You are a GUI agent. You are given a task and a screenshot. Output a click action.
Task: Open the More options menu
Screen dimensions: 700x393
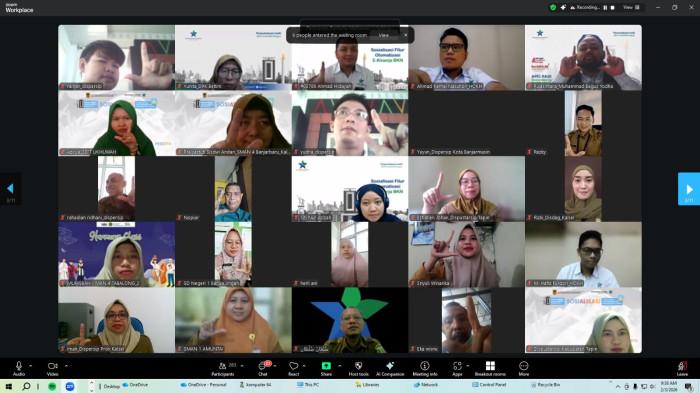pos(524,368)
